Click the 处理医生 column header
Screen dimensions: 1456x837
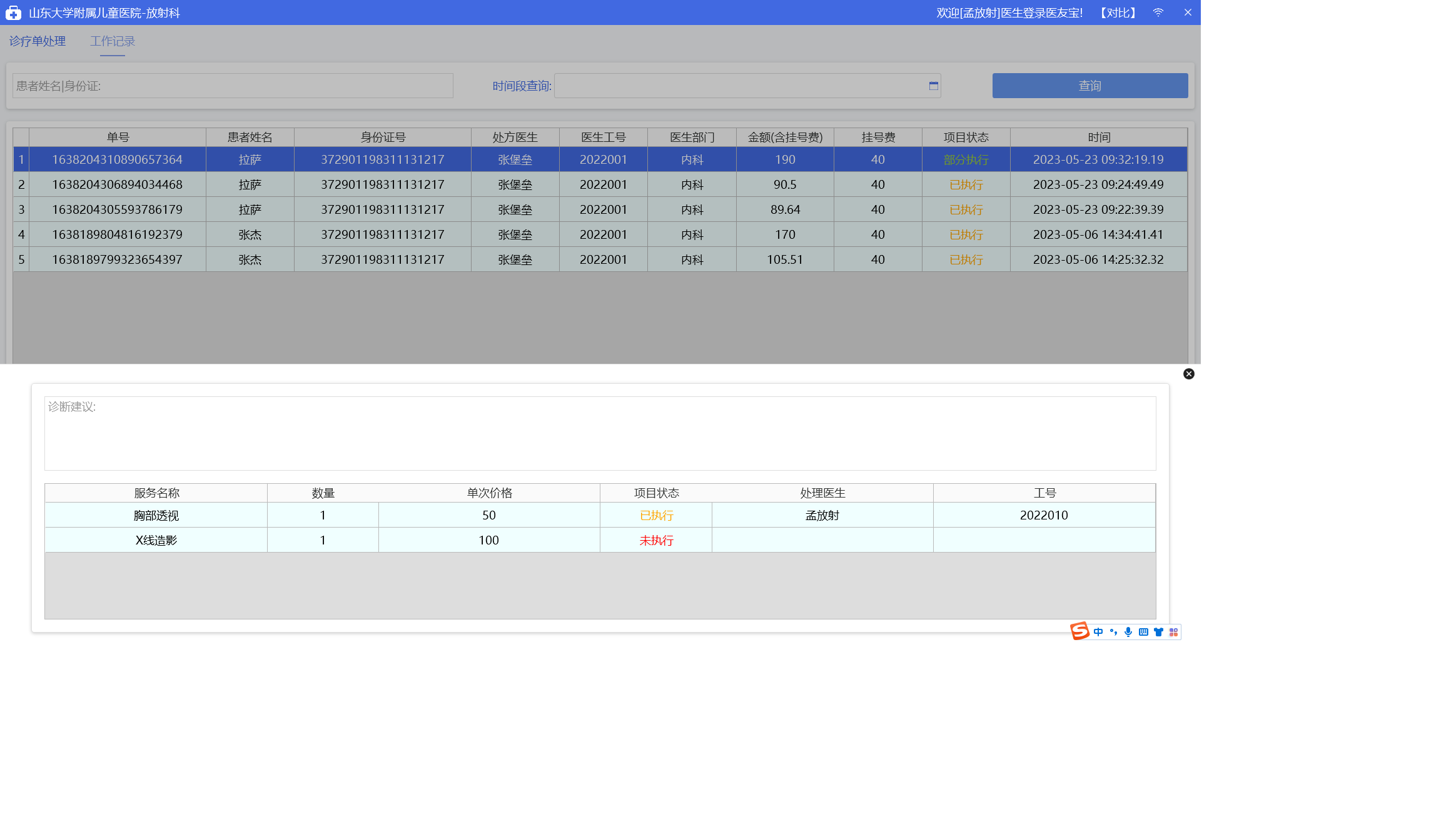pos(822,493)
